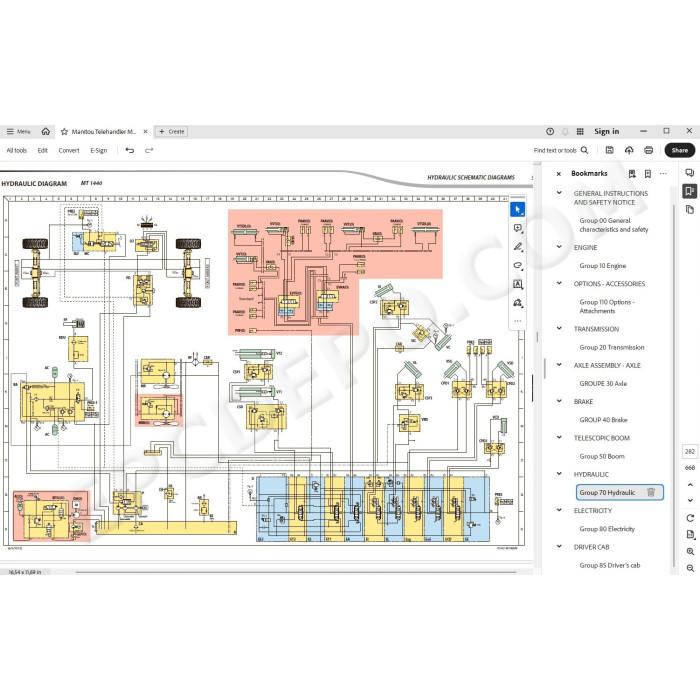Go to next page arrow
Image resolution: width=700 pixels, height=700 pixels.
690,500
